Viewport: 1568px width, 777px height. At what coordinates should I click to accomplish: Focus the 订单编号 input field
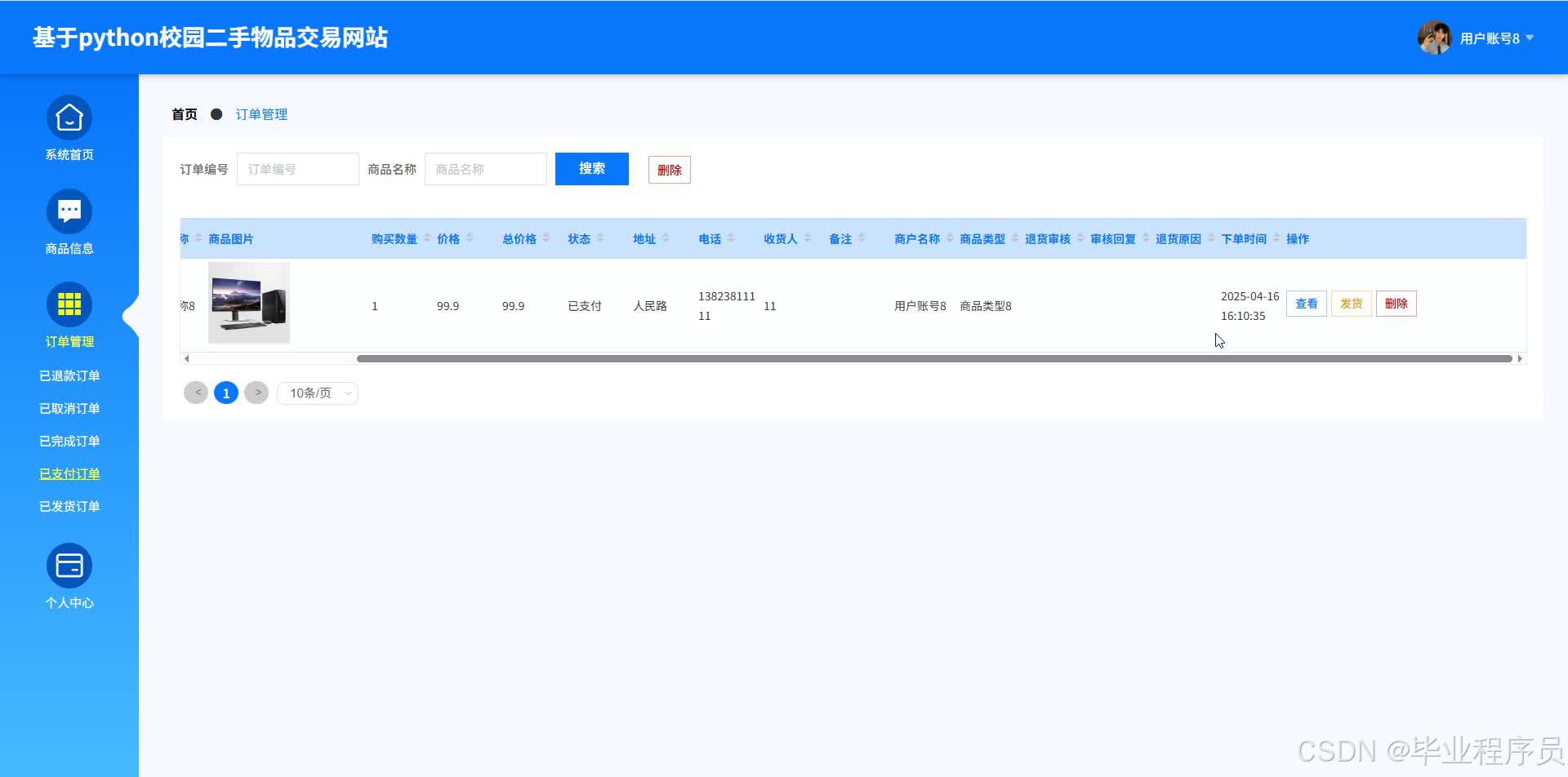click(298, 169)
